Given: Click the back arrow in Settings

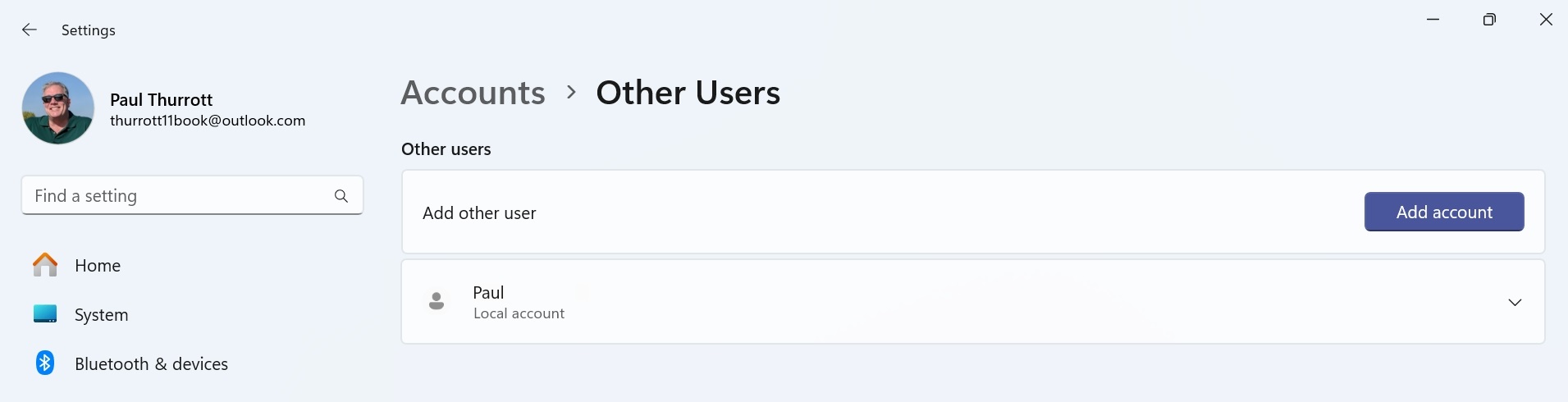Looking at the screenshot, I should (30, 30).
